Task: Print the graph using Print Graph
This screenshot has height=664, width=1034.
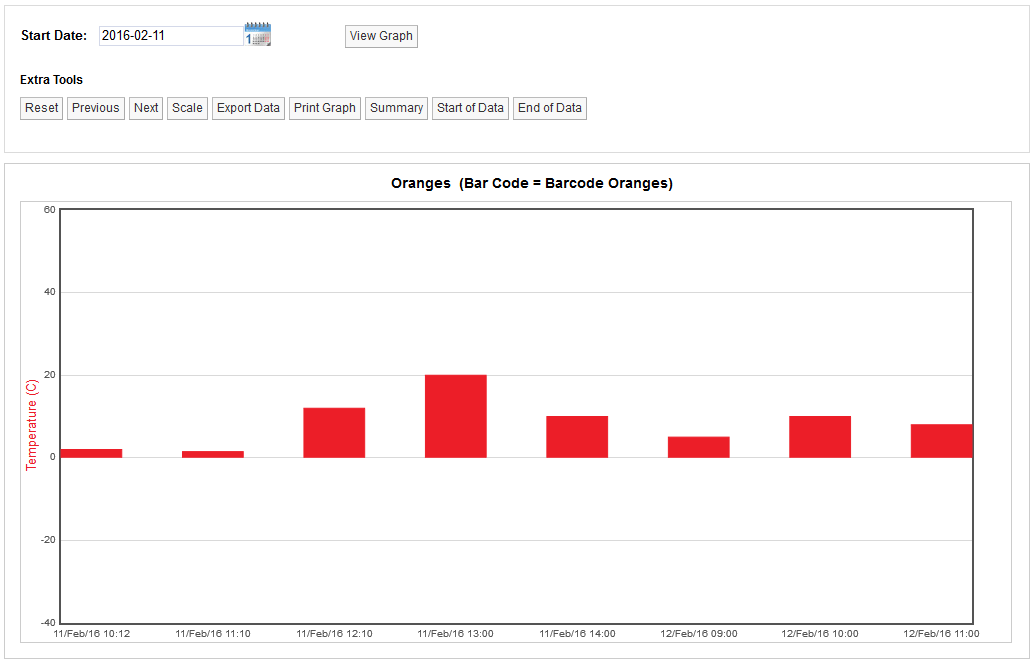Action: pos(325,108)
